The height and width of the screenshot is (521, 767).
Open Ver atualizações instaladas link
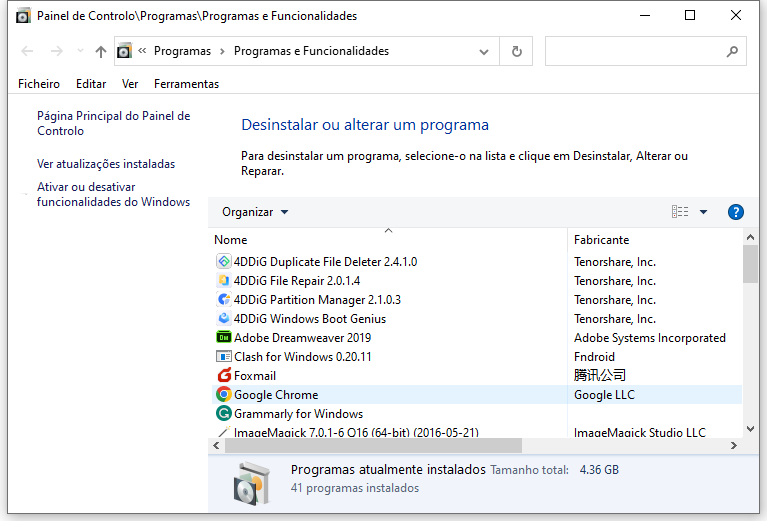pyautogui.click(x=106, y=164)
